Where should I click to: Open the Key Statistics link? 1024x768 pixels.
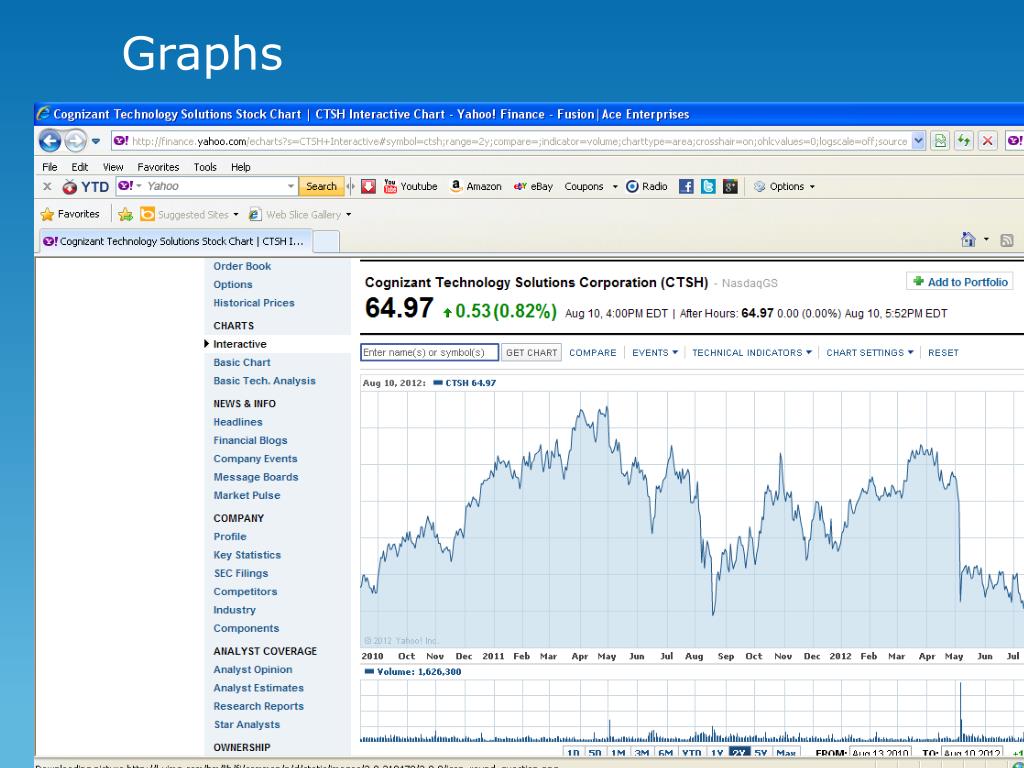247,555
